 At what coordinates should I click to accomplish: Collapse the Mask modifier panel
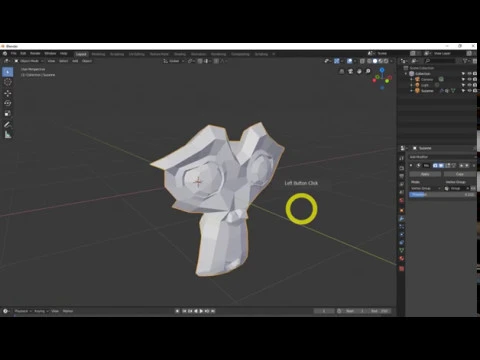411,165
